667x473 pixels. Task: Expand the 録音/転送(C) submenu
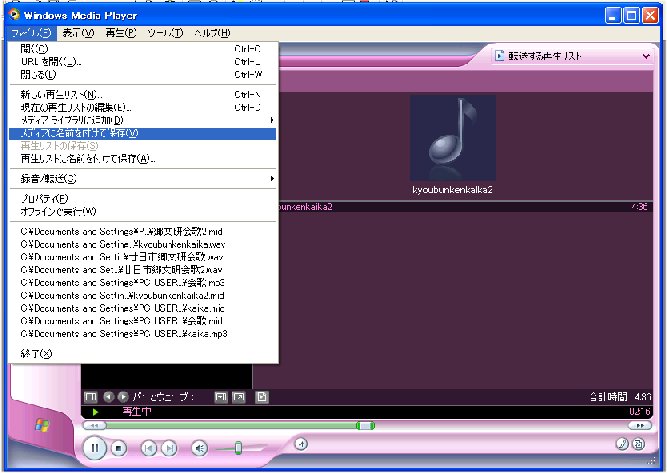(x=143, y=179)
